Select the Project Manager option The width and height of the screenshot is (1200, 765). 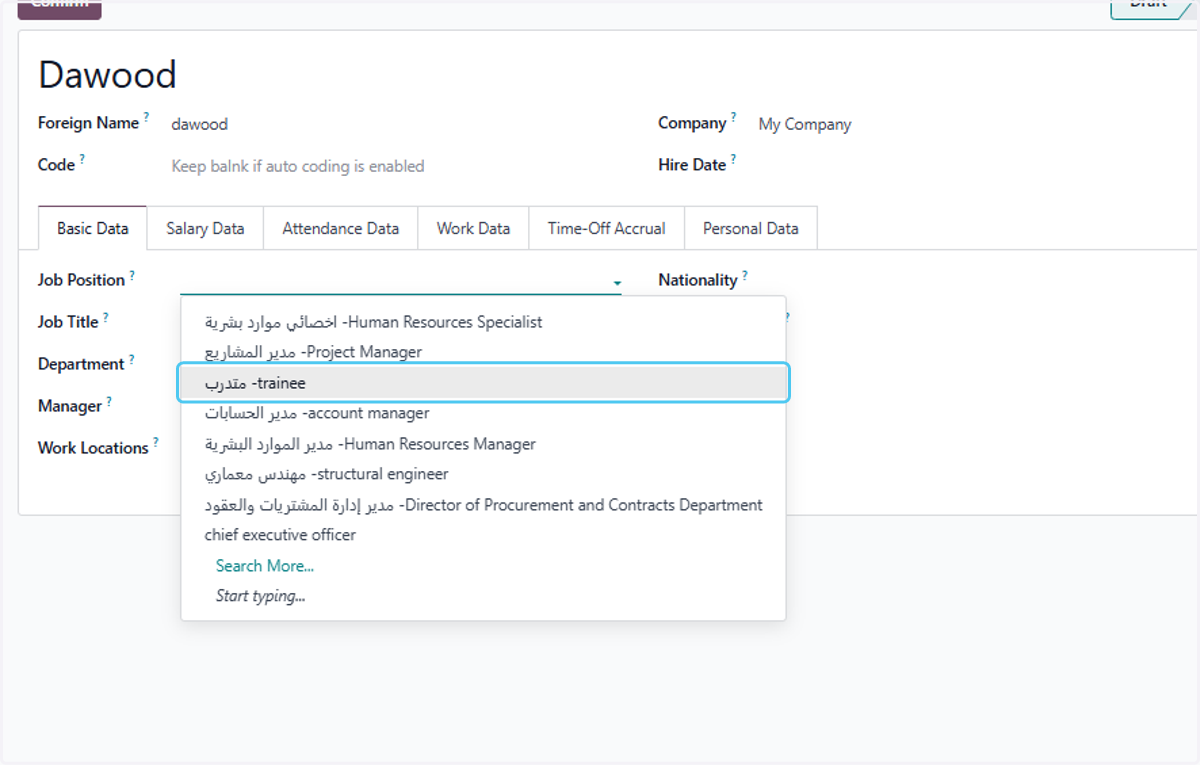click(x=484, y=352)
